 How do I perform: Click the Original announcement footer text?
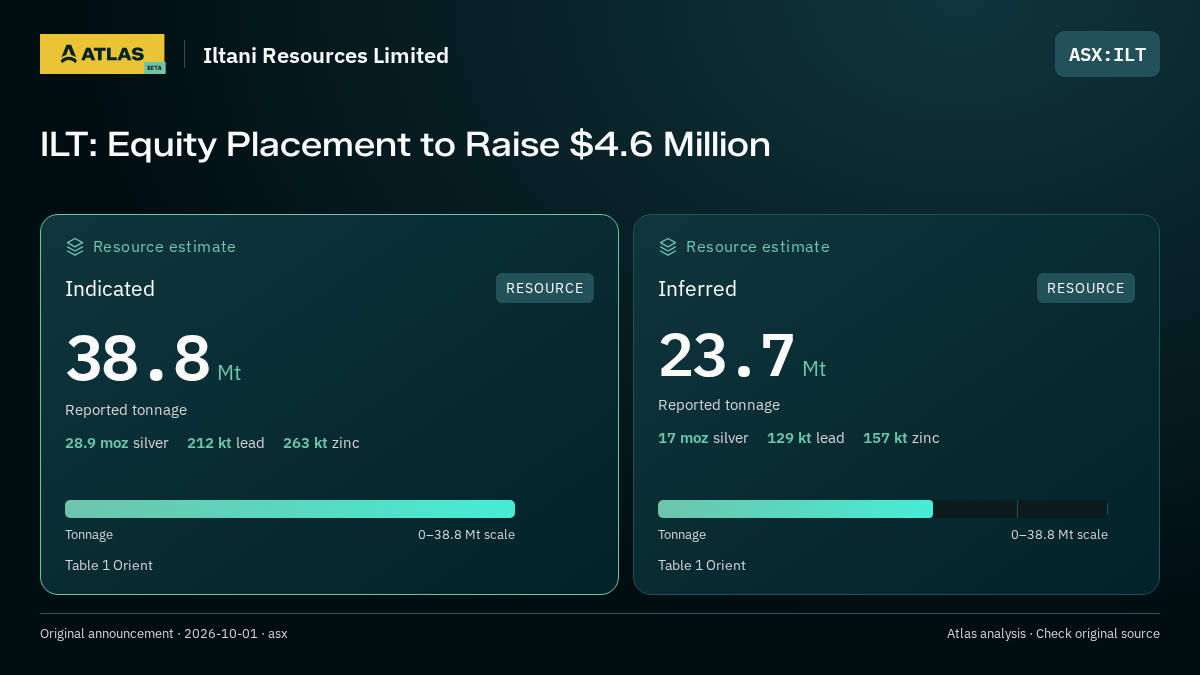pos(164,634)
